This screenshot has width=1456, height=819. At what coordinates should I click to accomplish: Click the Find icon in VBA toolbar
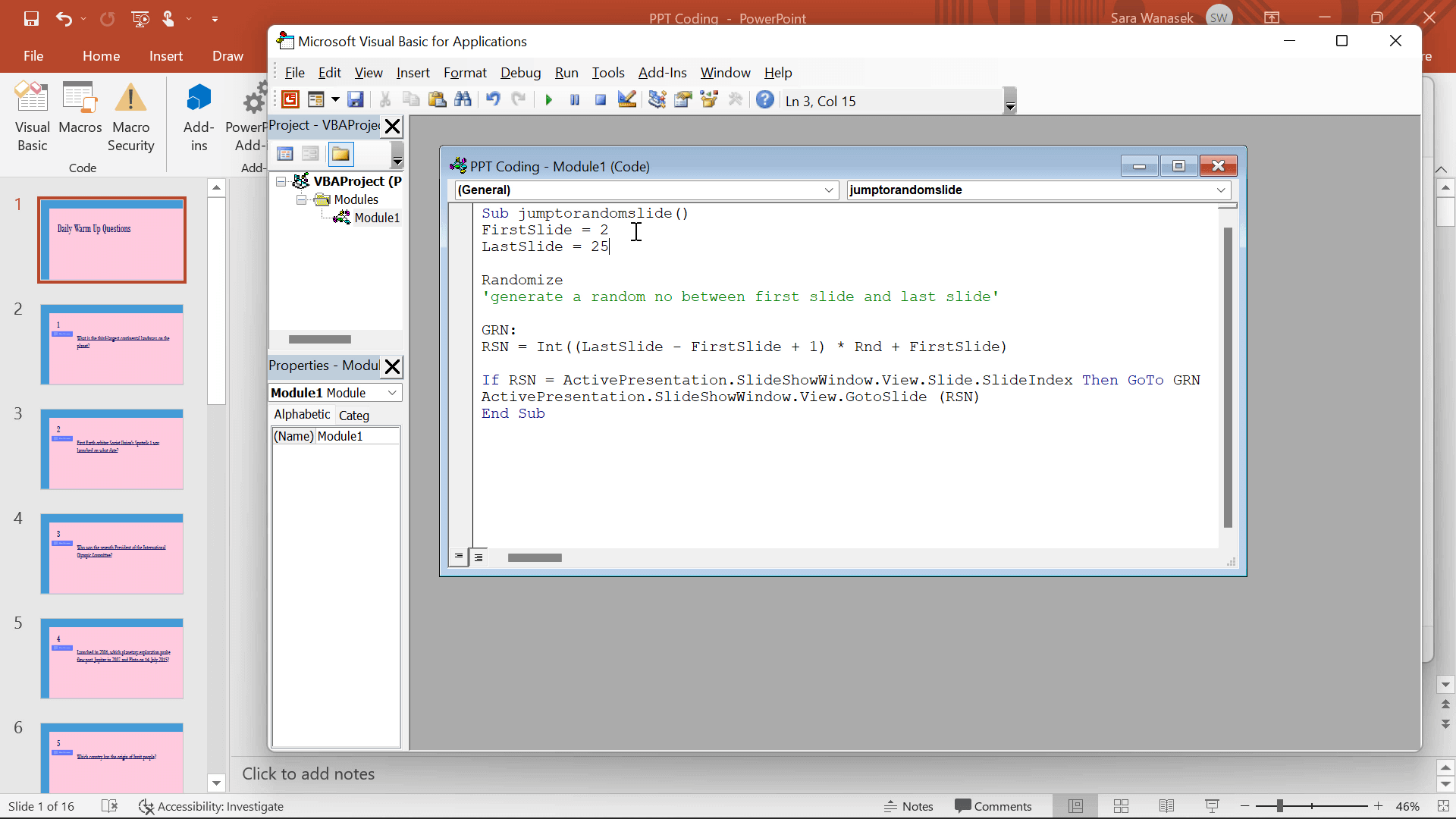pyautogui.click(x=462, y=100)
